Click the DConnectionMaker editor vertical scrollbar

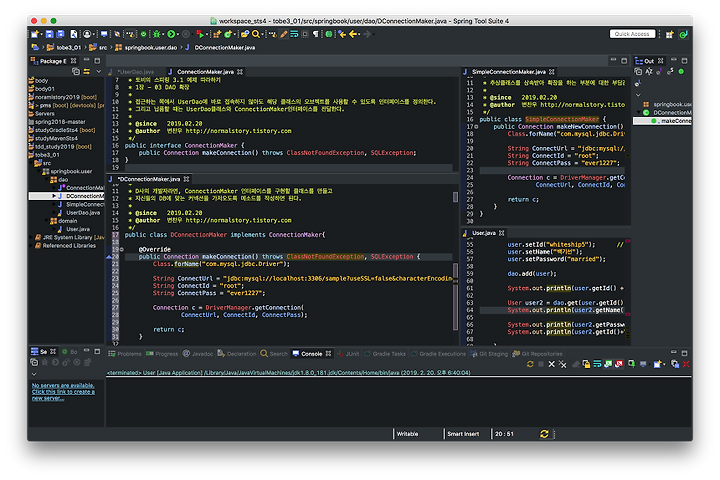pos(456,294)
